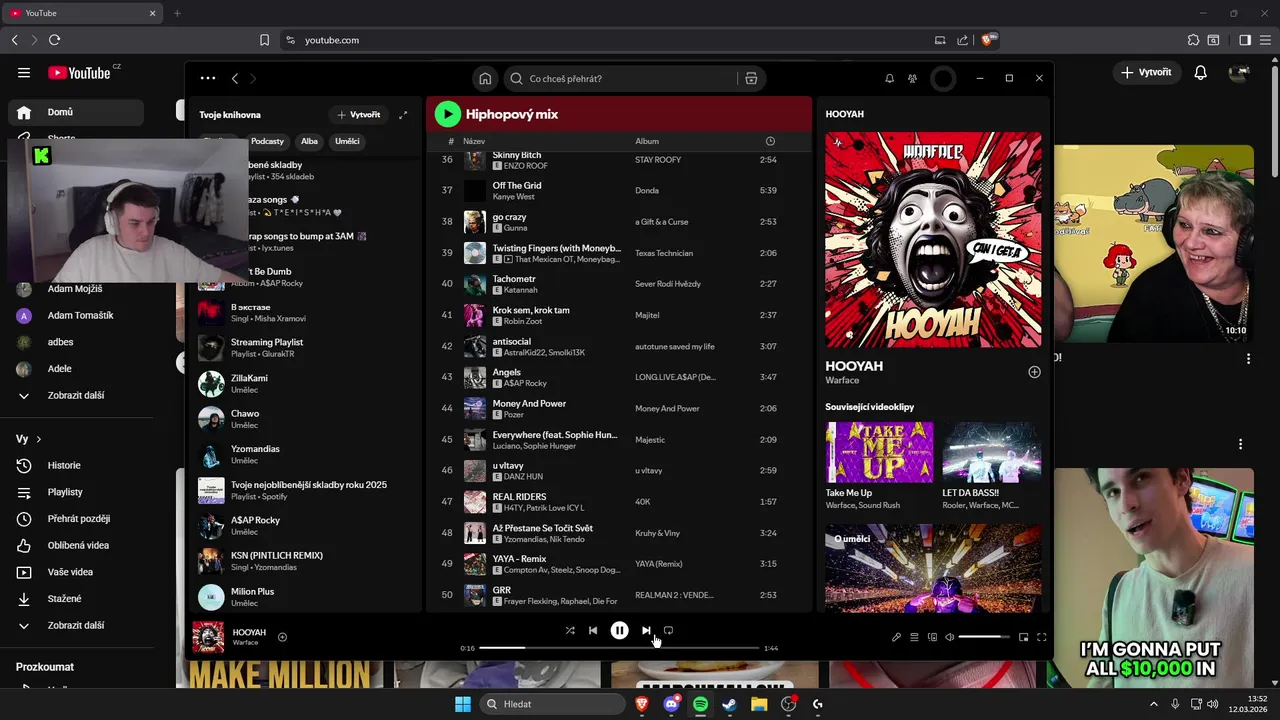Image resolution: width=1280 pixels, height=720 pixels.
Task: Open Spotify from Windows taskbar
Action: point(700,704)
